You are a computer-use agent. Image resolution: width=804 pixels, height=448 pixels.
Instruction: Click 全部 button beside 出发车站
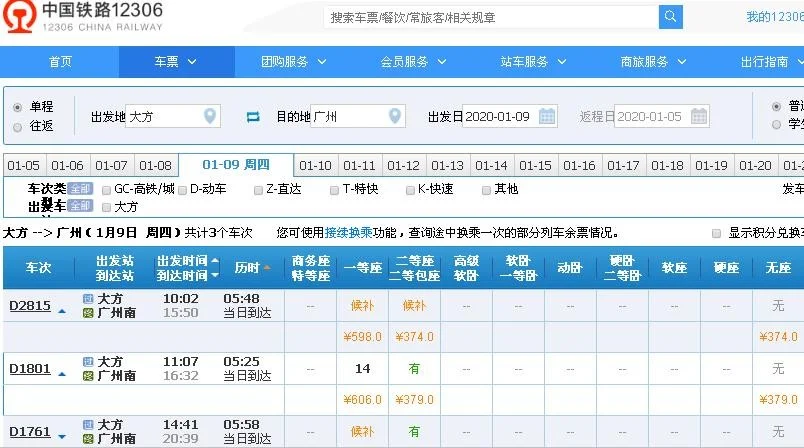pyautogui.click(x=80, y=206)
